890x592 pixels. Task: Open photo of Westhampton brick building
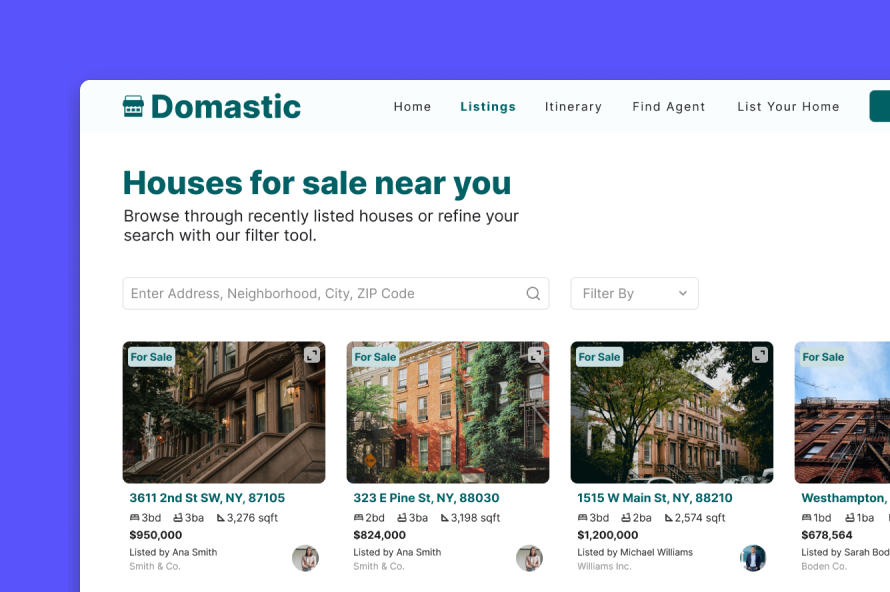pos(842,413)
